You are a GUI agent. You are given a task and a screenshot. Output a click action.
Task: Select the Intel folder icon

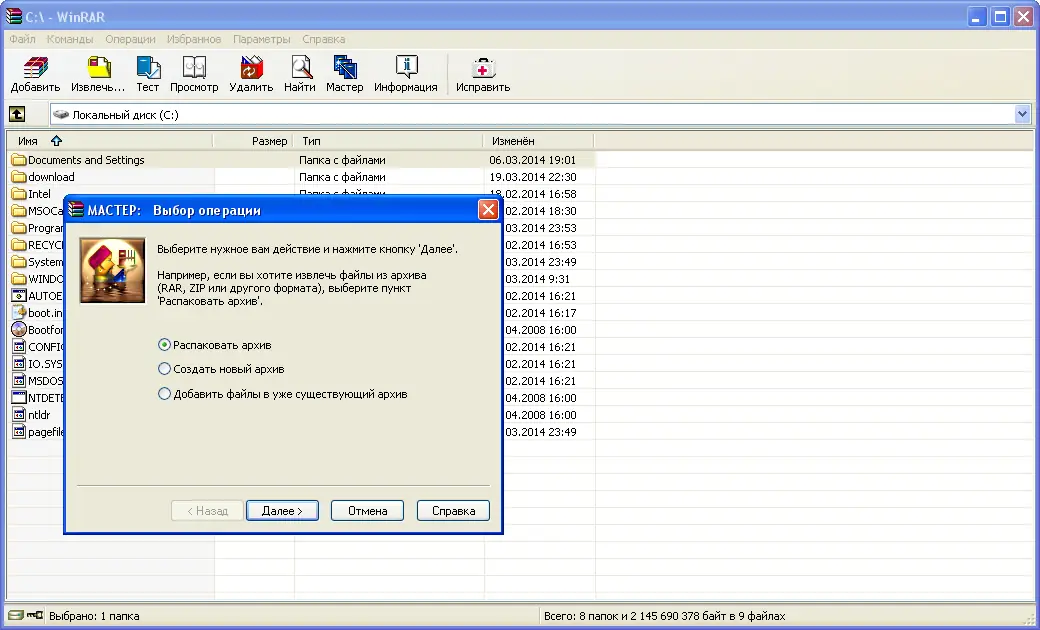coord(19,194)
